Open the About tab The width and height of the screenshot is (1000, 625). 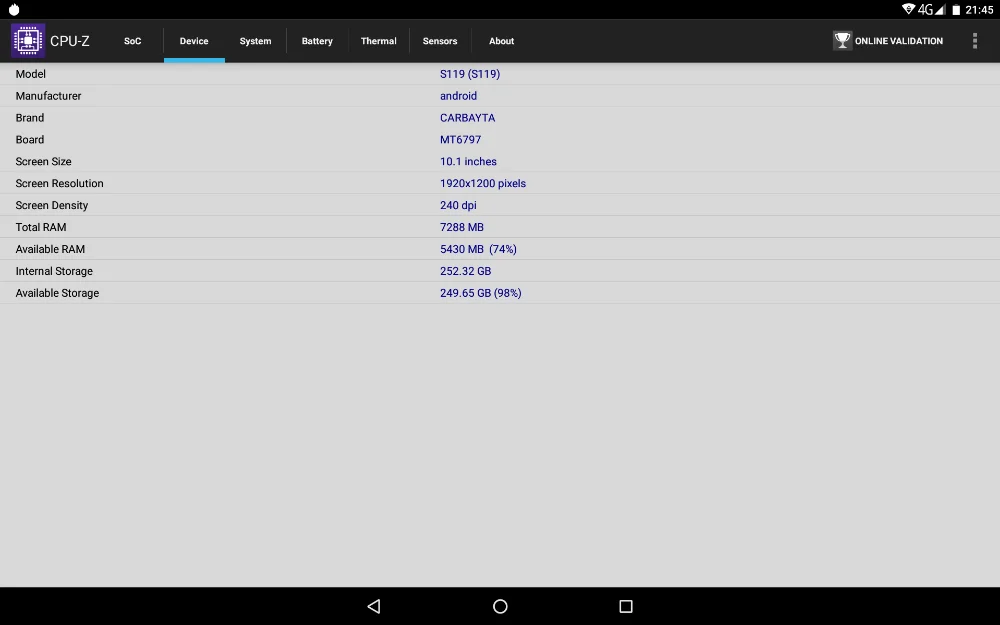pyautogui.click(x=501, y=41)
